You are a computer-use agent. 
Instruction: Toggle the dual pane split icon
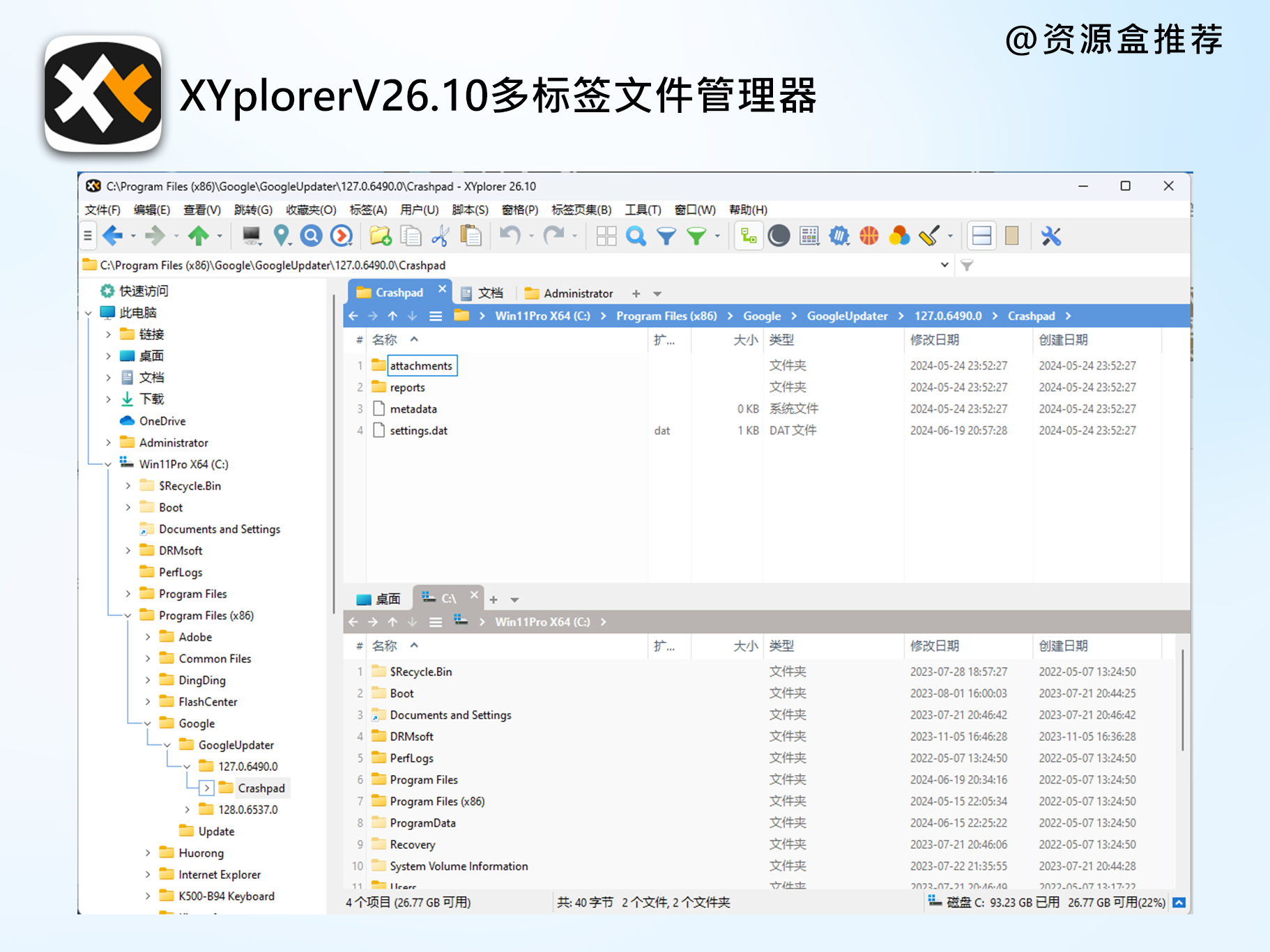[x=982, y=236]
